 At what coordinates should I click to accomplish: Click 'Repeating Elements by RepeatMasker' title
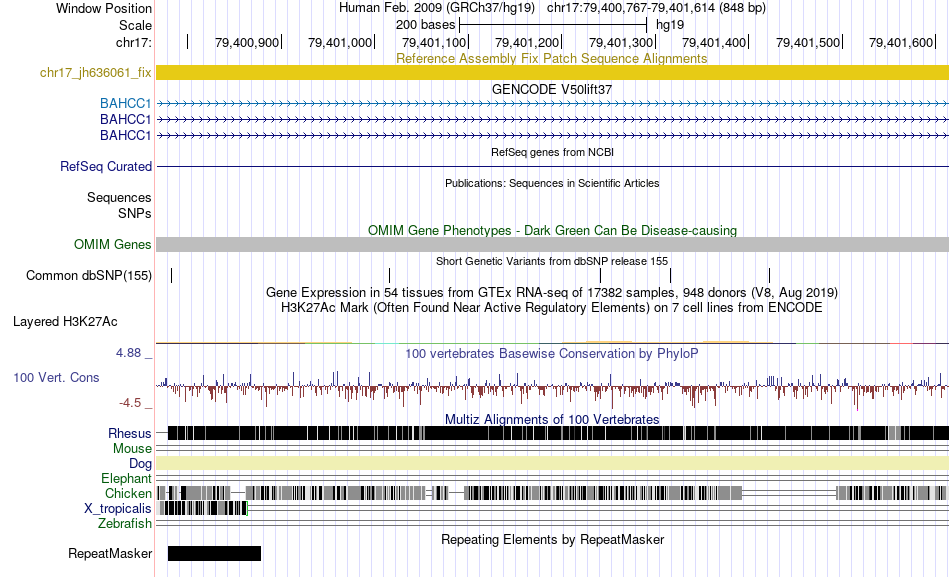tap(553, 539)
